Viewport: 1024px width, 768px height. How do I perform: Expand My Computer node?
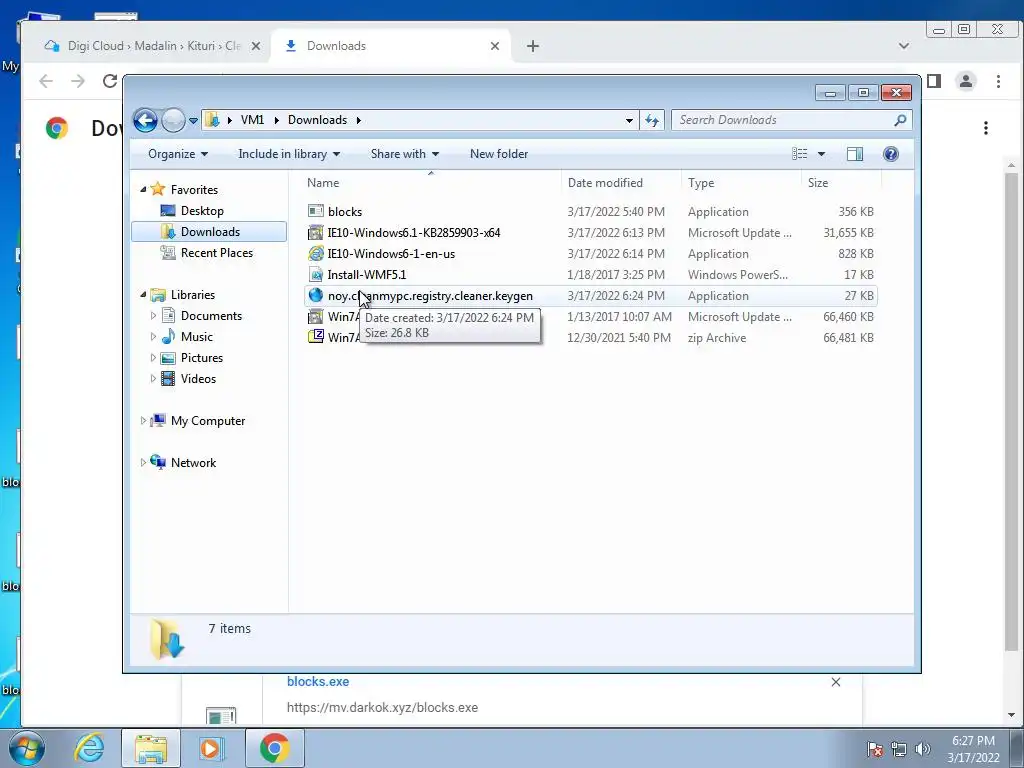144,421
